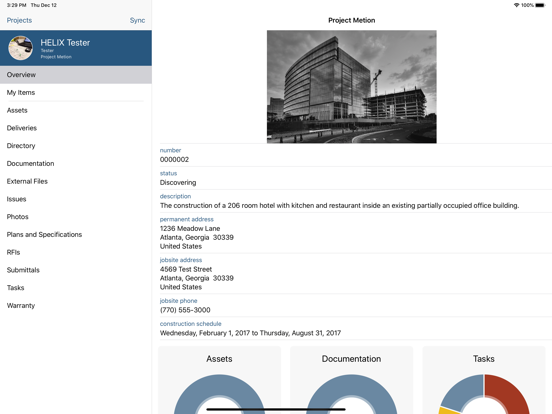
Task: Tap the status value Discovering
Action: click(178, 182)
